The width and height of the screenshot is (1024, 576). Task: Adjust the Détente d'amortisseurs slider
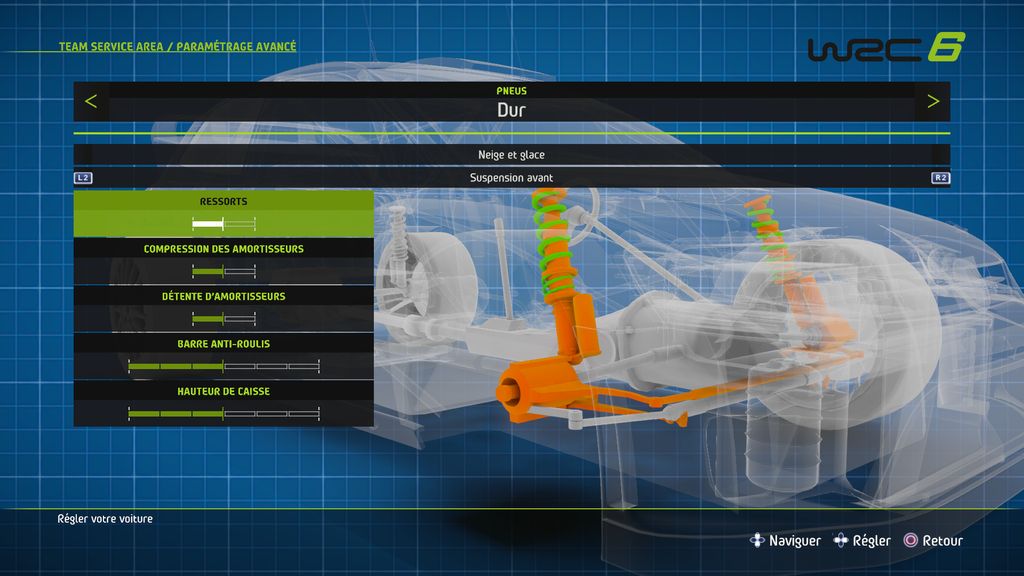[x=223, y=319]
